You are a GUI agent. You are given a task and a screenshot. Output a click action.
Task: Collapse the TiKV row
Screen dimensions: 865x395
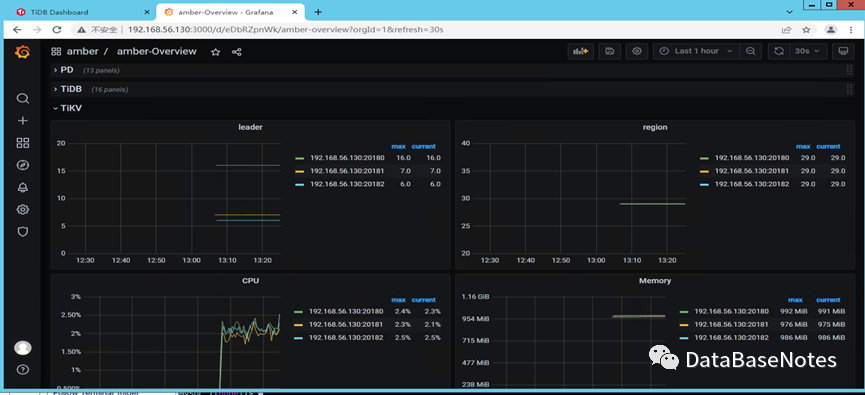coord(71,108)
